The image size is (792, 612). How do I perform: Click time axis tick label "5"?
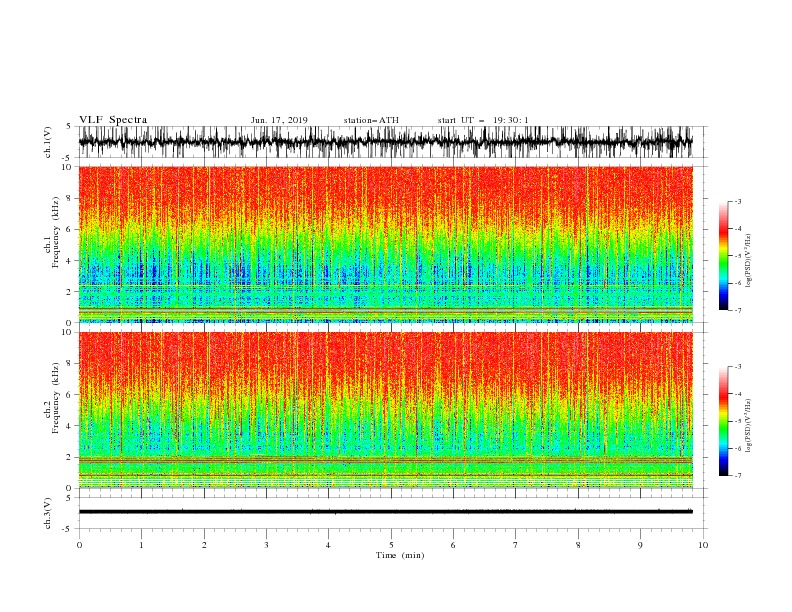(x=391, y=545)
